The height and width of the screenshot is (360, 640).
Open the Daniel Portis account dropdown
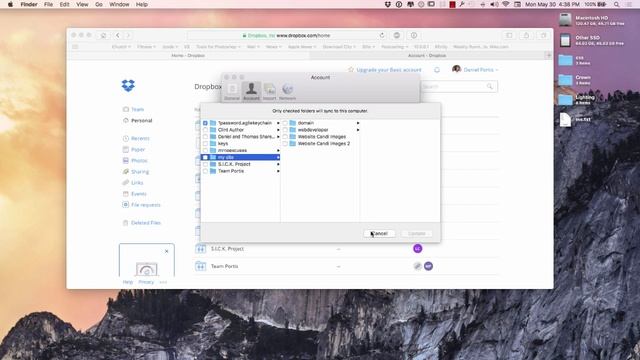click(475, 70)
